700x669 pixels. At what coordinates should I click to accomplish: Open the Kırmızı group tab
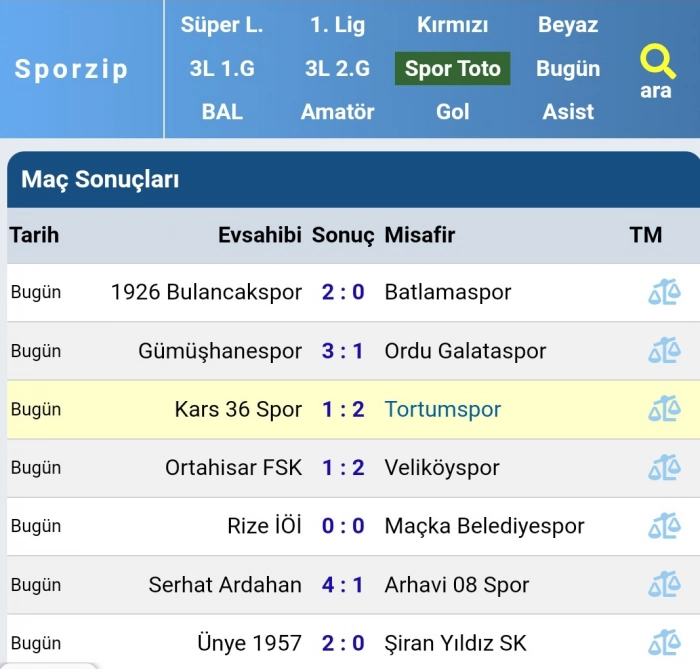pyautogui.click(x=453, y=25)
